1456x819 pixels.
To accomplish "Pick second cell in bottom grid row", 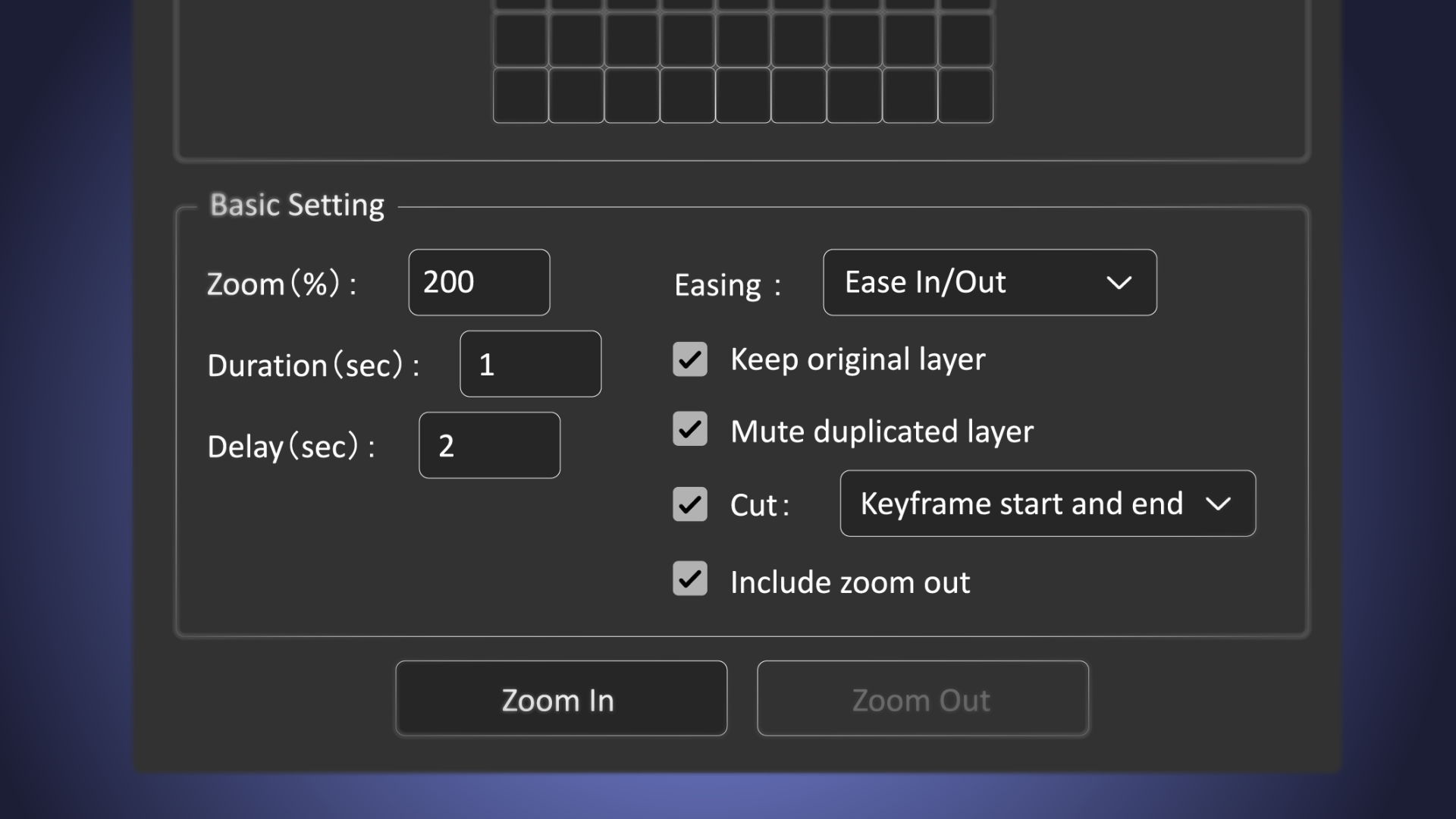I will [576, 96].
